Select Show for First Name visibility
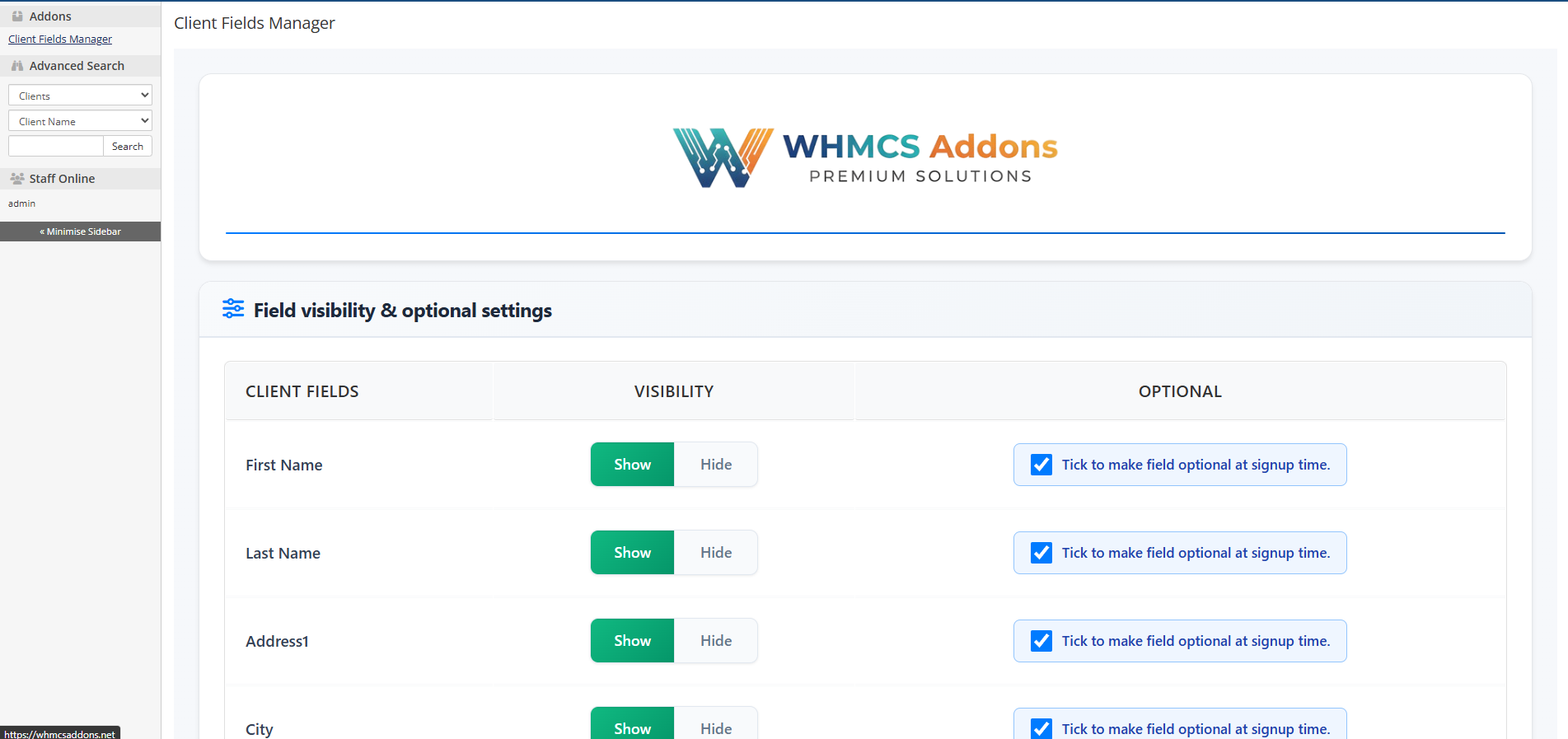Viewport: 1568px width, 739px height. coord(632,465)
